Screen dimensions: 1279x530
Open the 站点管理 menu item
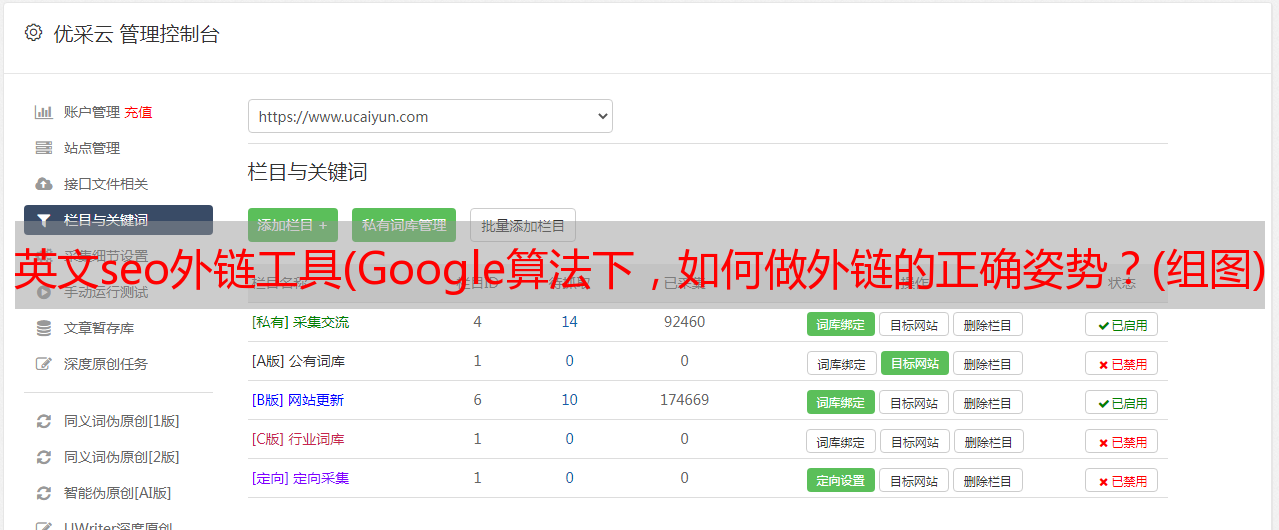pyautogui.click(x=92, y=148)
